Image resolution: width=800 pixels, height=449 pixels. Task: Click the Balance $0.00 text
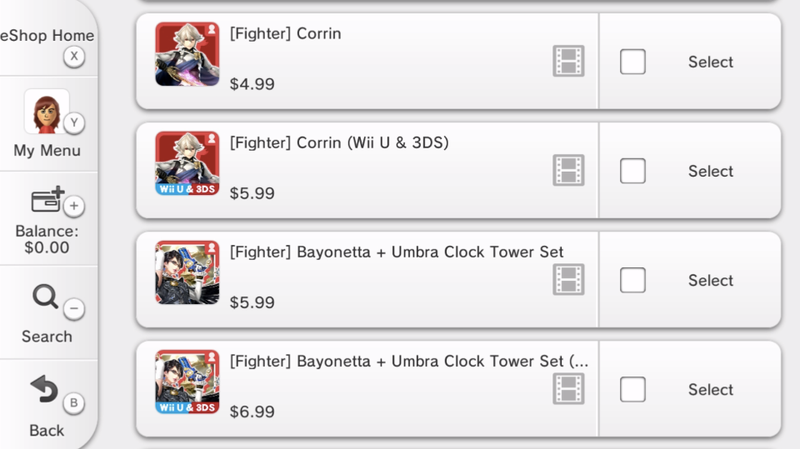(47, 239)
